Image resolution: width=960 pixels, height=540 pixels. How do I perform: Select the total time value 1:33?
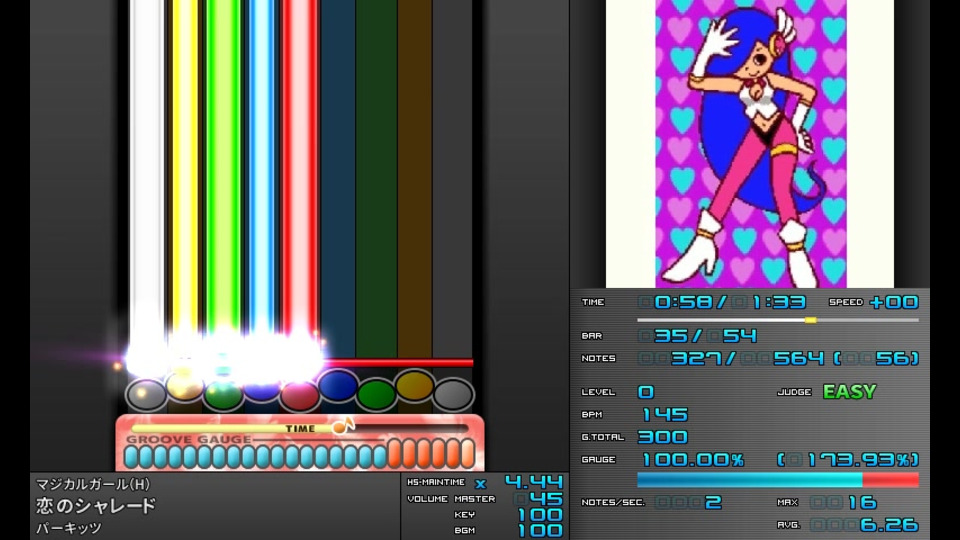pyautogui.click(x=778, y=302)
